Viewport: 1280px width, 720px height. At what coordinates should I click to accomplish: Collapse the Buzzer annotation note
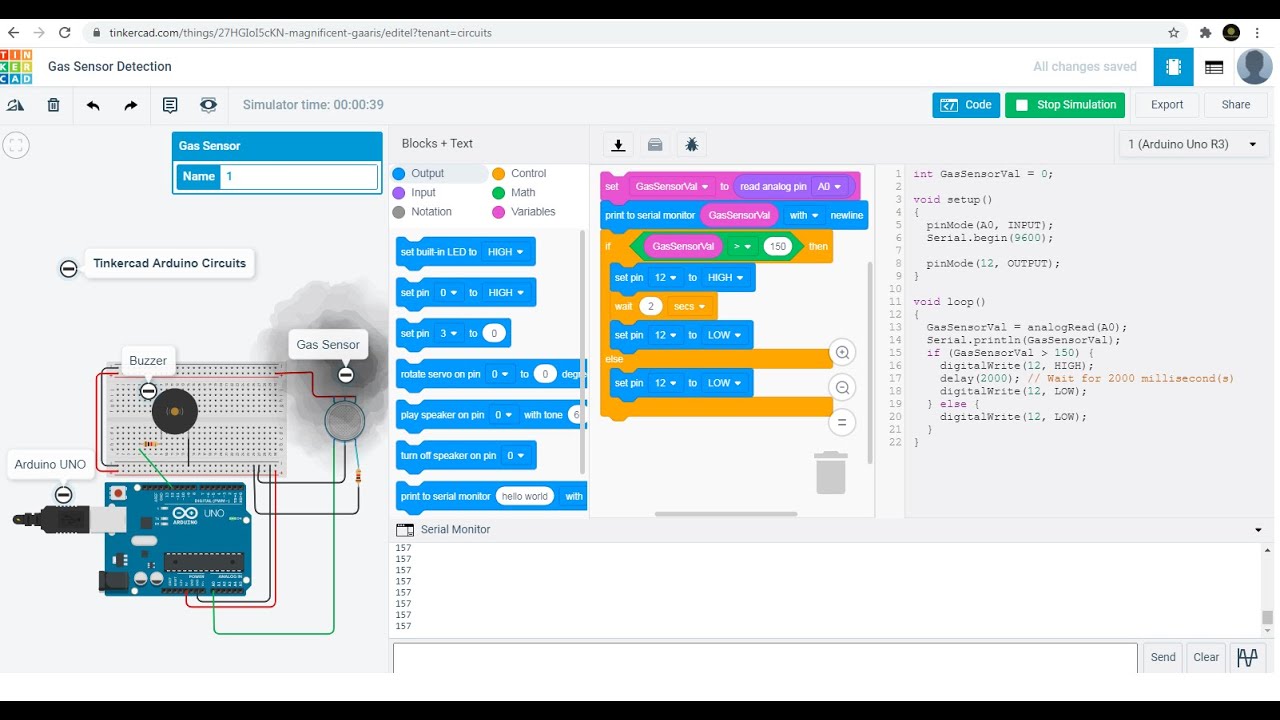(148, 391)
